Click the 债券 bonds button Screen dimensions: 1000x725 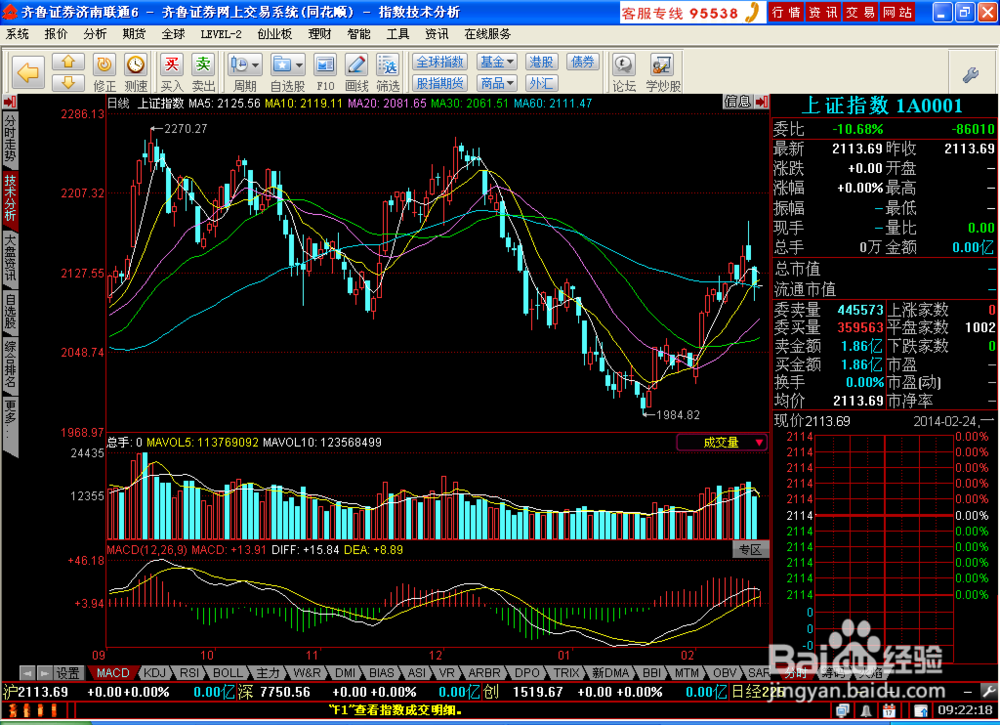click(582, 62)
